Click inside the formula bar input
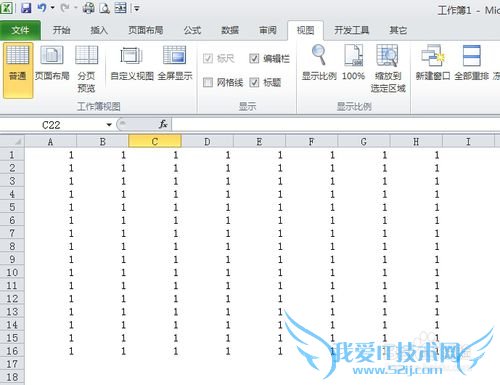The image size is (500, 385). coord(336,125)
